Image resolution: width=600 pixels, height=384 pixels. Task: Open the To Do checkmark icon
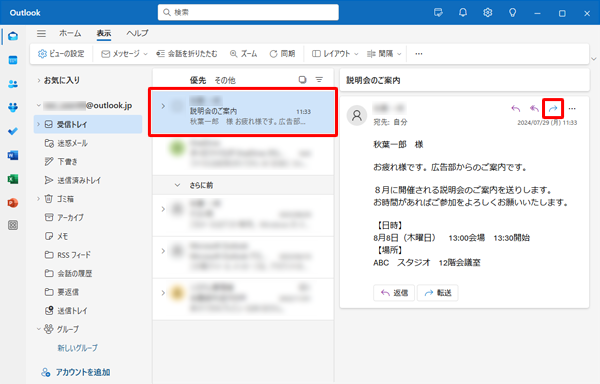click(13, 131)
